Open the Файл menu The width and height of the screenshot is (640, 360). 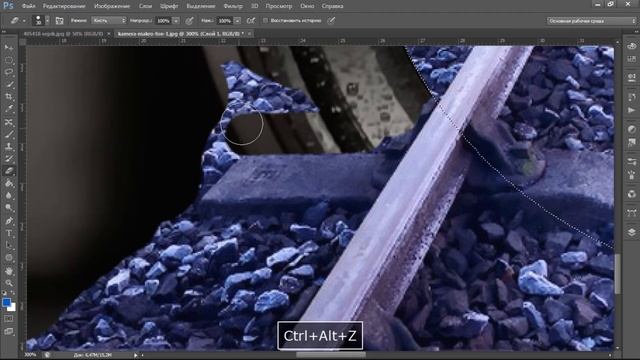(x=28, y=6)
